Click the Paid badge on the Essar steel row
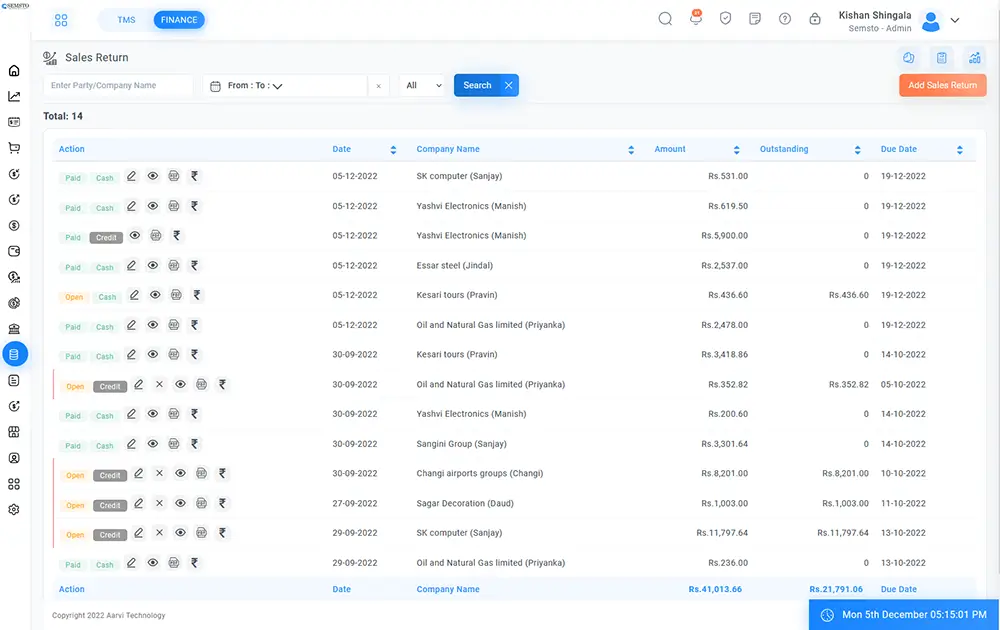 73,268
